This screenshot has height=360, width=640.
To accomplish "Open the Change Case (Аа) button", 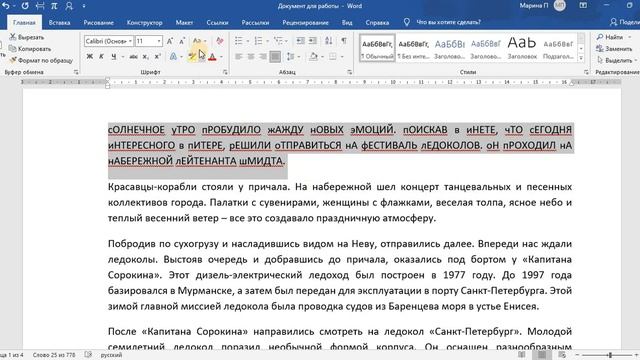I will (x=199, y=41).
